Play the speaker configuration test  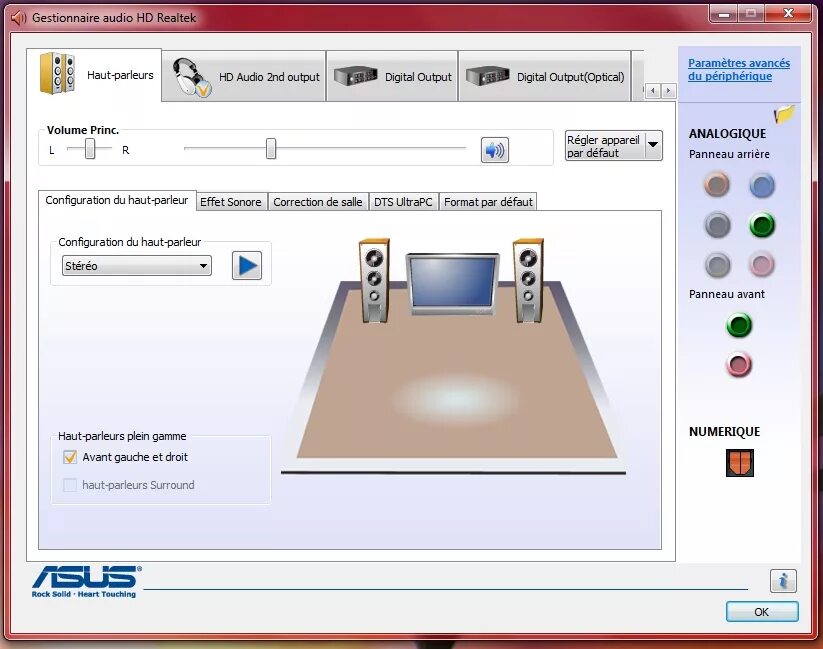pyautogui.click(x=247, y=266)
